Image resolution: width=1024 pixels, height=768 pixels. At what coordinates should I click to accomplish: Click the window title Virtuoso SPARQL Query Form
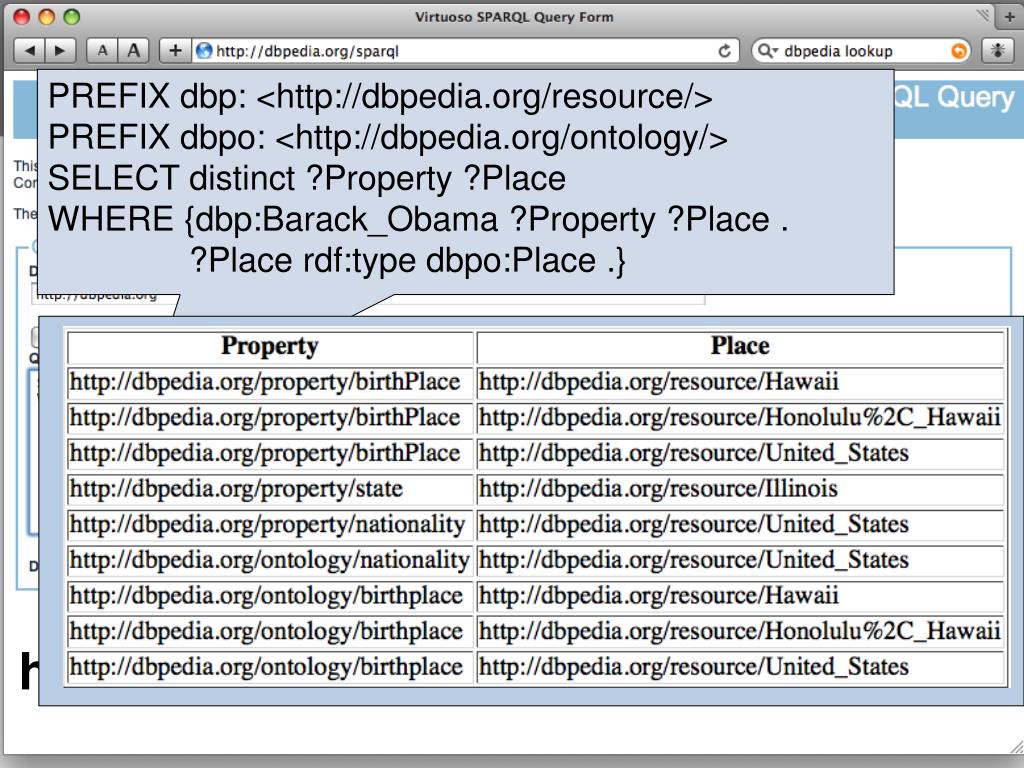[x=514, y=17]
